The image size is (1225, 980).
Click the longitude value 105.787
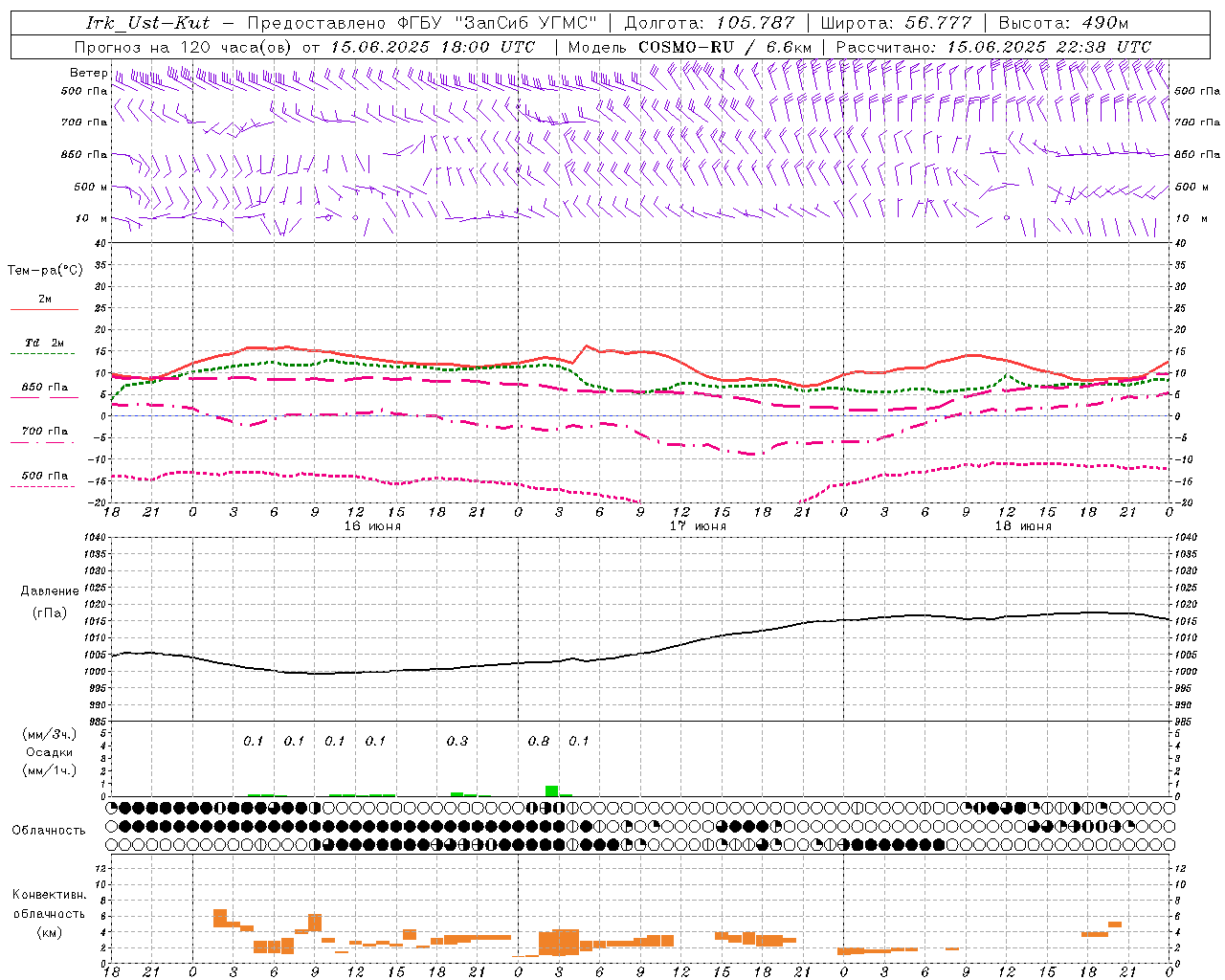tap(755, 23)
